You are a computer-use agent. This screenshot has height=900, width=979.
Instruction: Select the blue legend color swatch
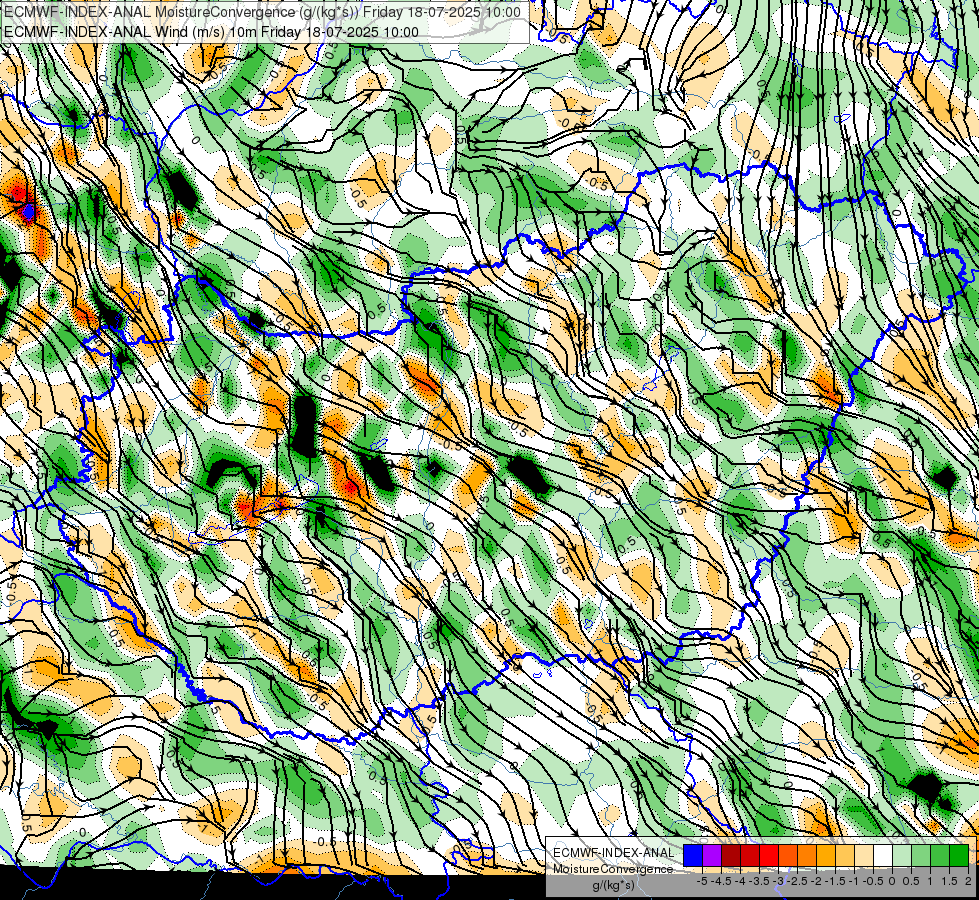[693, 856]
